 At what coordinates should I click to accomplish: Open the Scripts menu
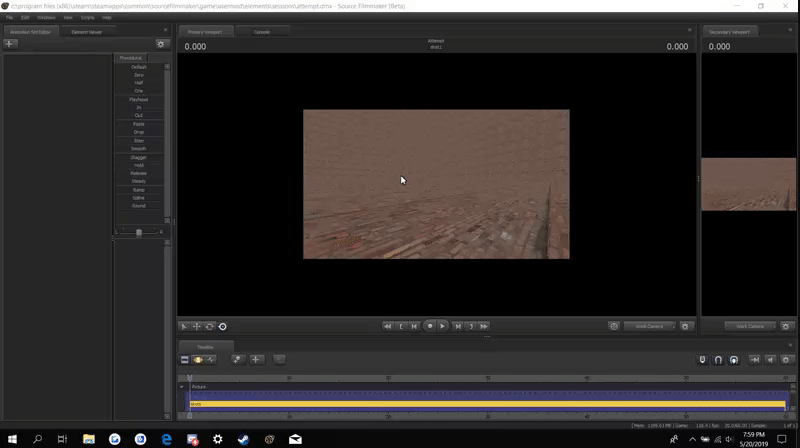click(x=87, y=17)
